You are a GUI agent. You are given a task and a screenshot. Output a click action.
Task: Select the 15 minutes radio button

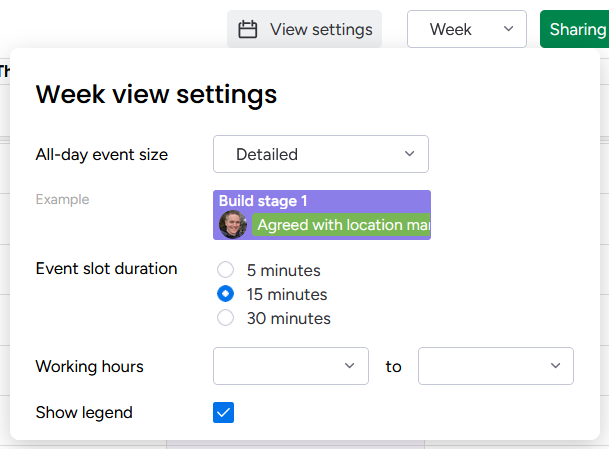[226, 294]
